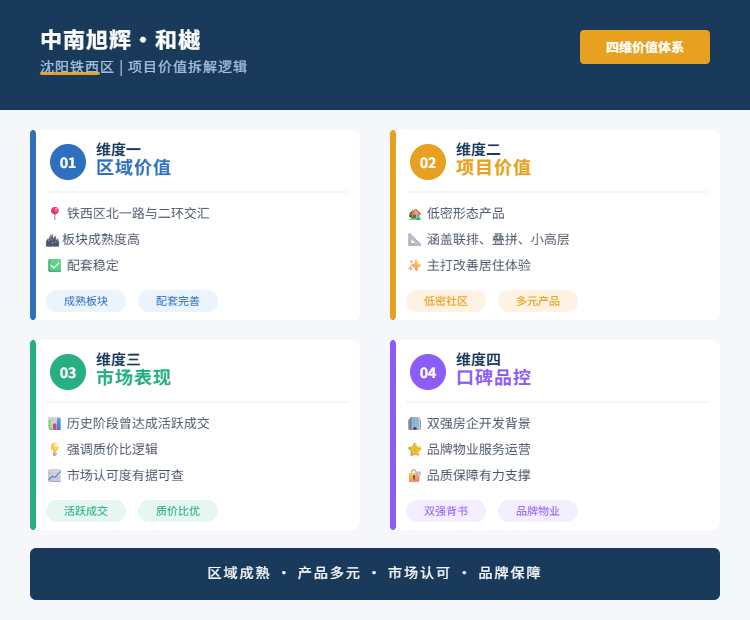750x620 pixels.
Task: Click the 项目价值拆解逻辑 subtitle text
Action: (x=188, y=67)
